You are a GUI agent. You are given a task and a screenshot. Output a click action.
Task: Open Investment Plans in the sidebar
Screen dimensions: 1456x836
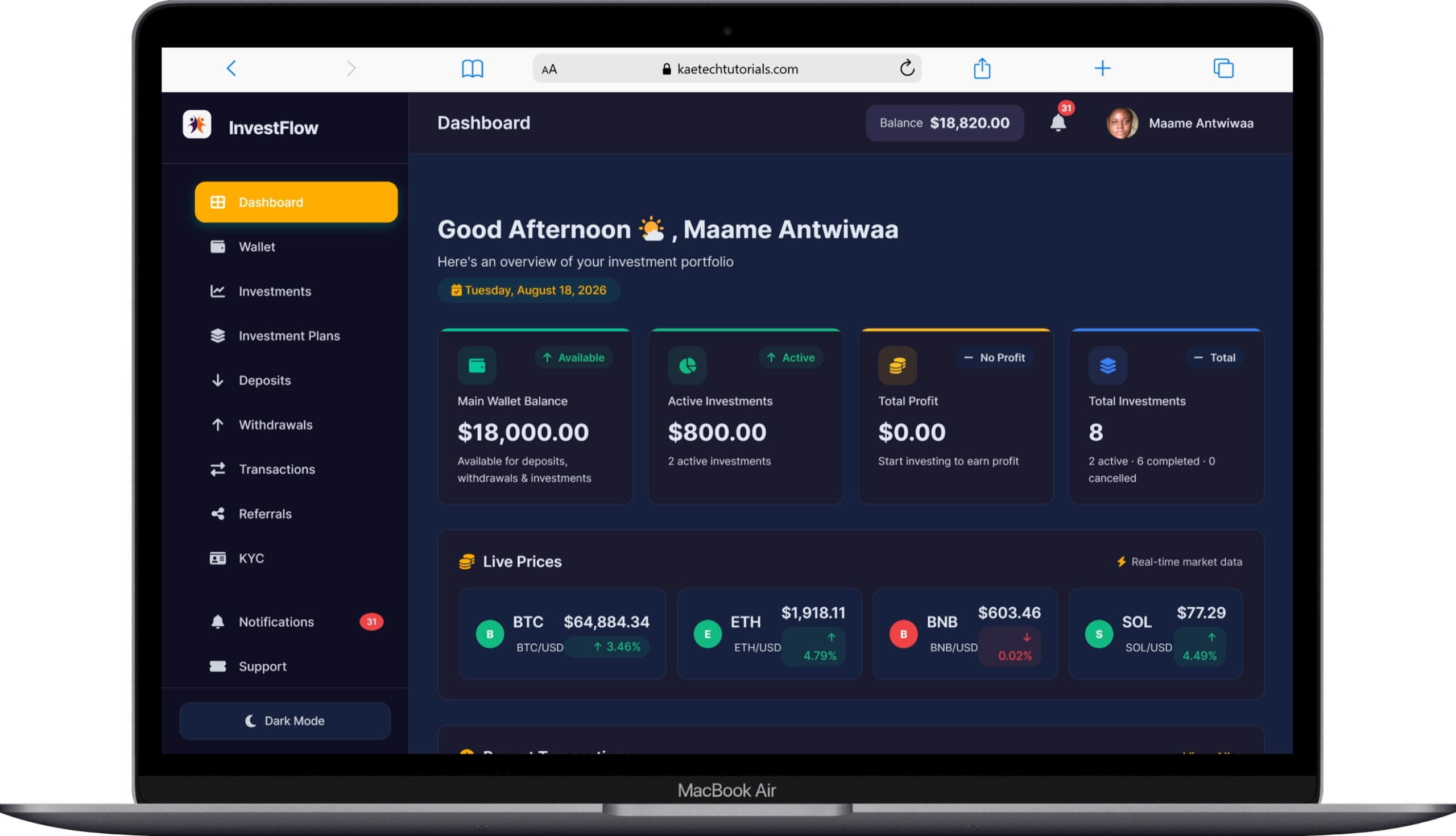pos(296,336)
